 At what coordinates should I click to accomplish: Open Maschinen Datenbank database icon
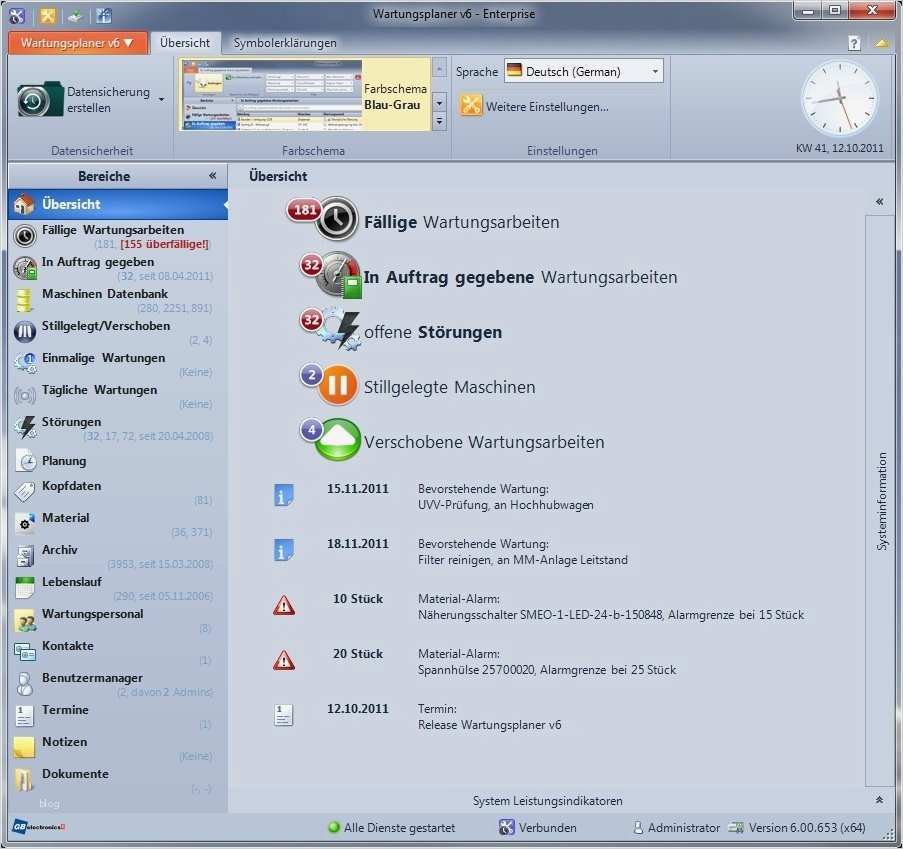(x=24, y=300)
